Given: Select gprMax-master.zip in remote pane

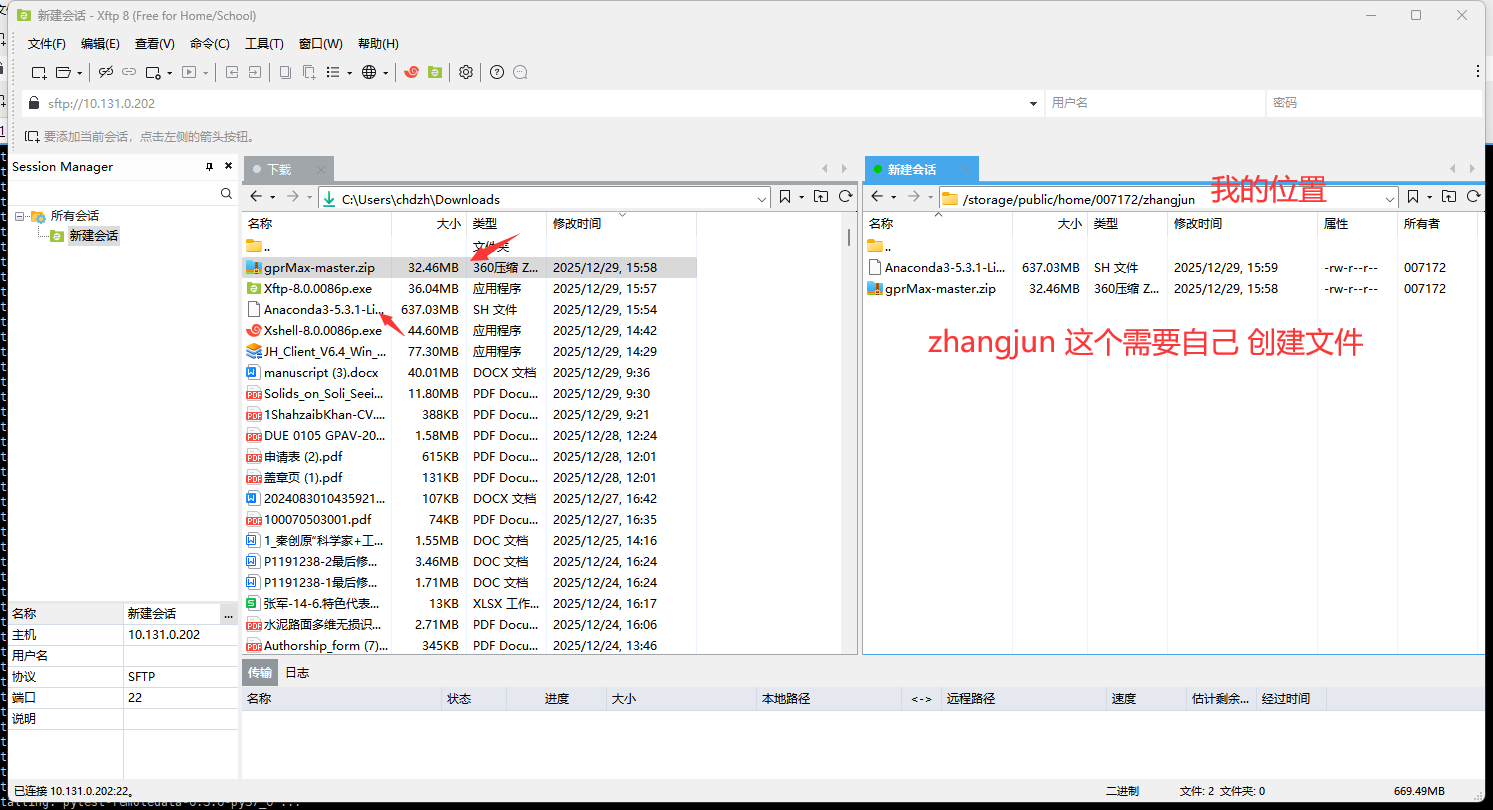Looking at the screenshot, I should click(1172, 289).
